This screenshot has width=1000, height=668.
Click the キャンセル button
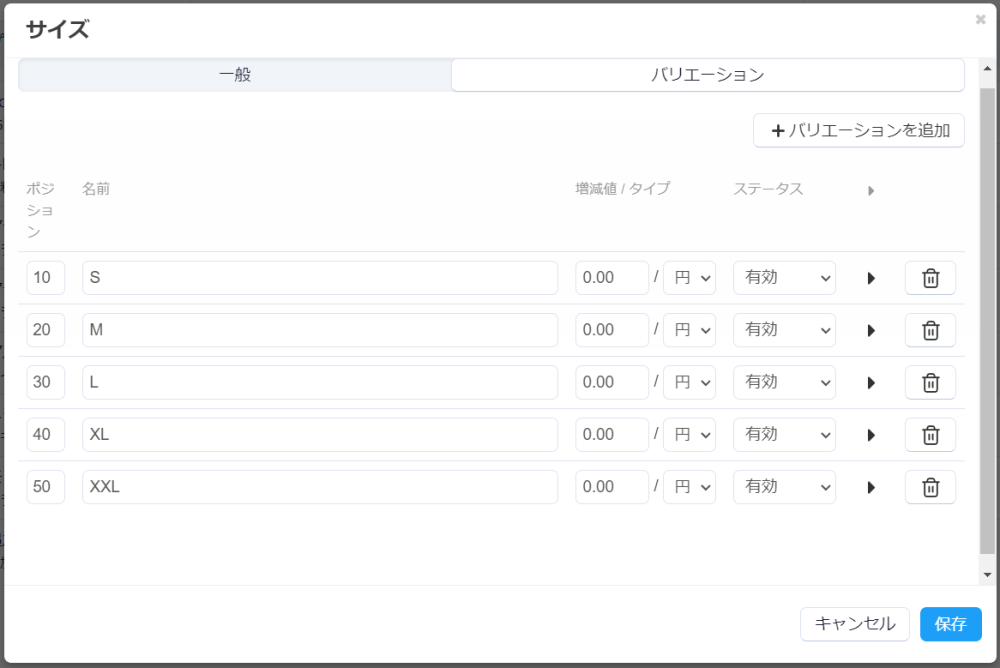coord(855,624)
